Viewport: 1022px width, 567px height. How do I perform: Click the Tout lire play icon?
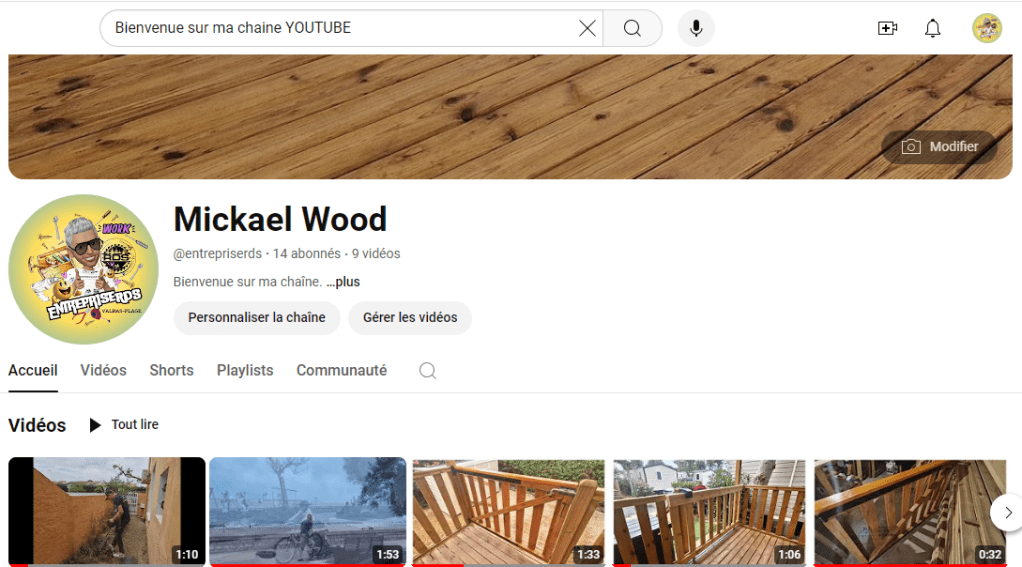click(x=95, y=425)
